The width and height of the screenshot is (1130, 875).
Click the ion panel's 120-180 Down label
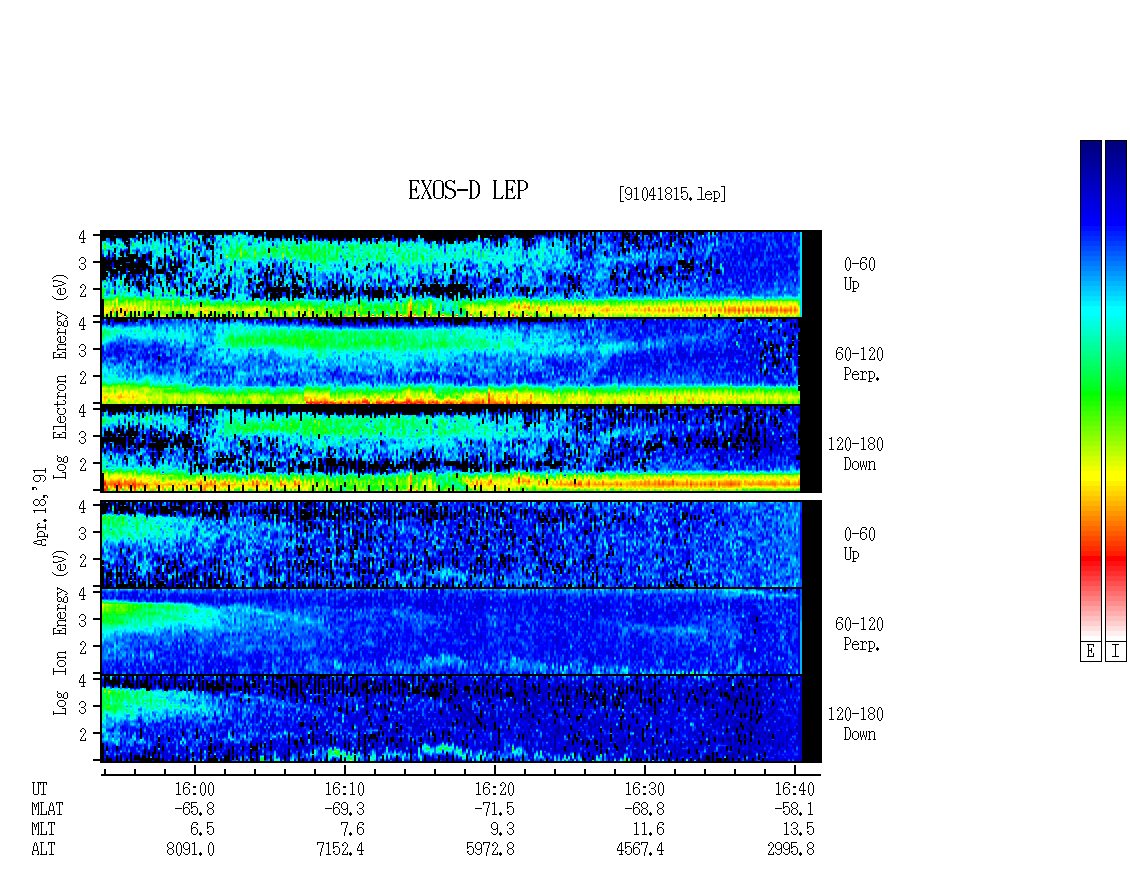[855, 724]
